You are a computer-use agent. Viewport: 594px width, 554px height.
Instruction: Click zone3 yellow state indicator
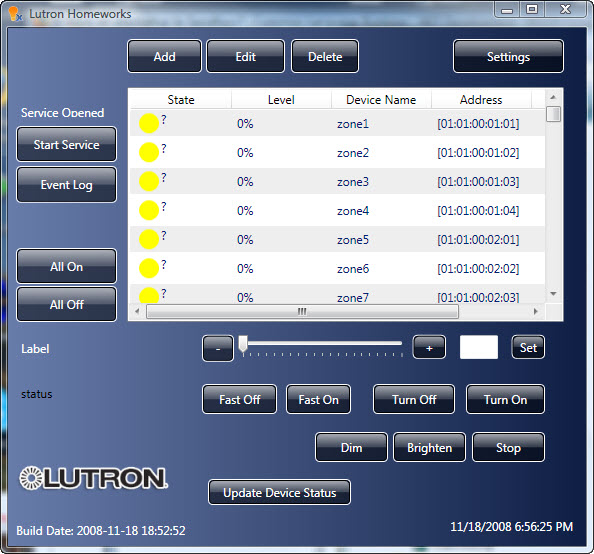click(x=149, y=181)
